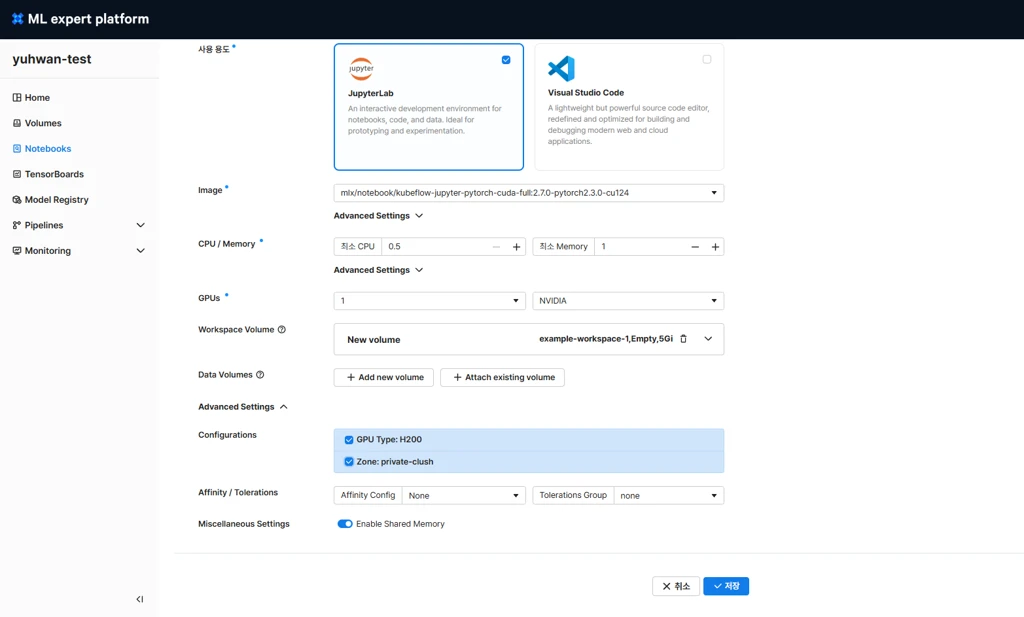
Task: Click the 취소 cancel button
Action: click(x=676, y=586)
